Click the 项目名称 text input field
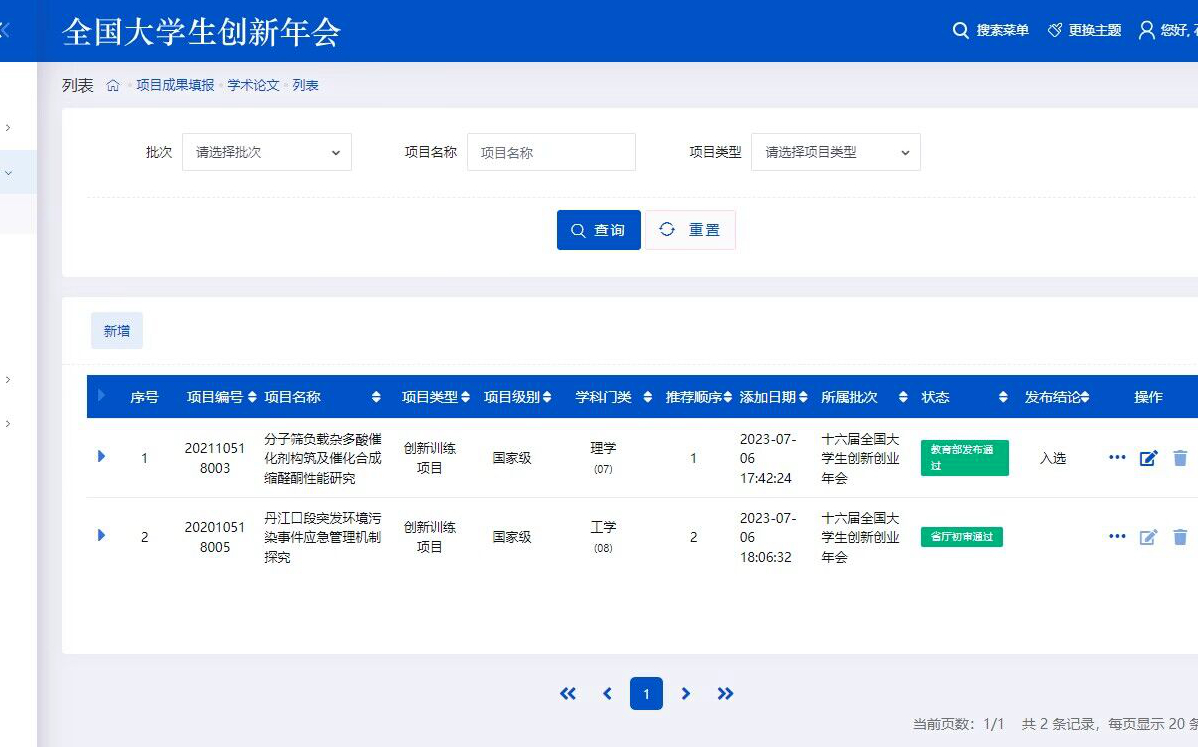This screenshot has width=1198, height=747. click(552, 152)
